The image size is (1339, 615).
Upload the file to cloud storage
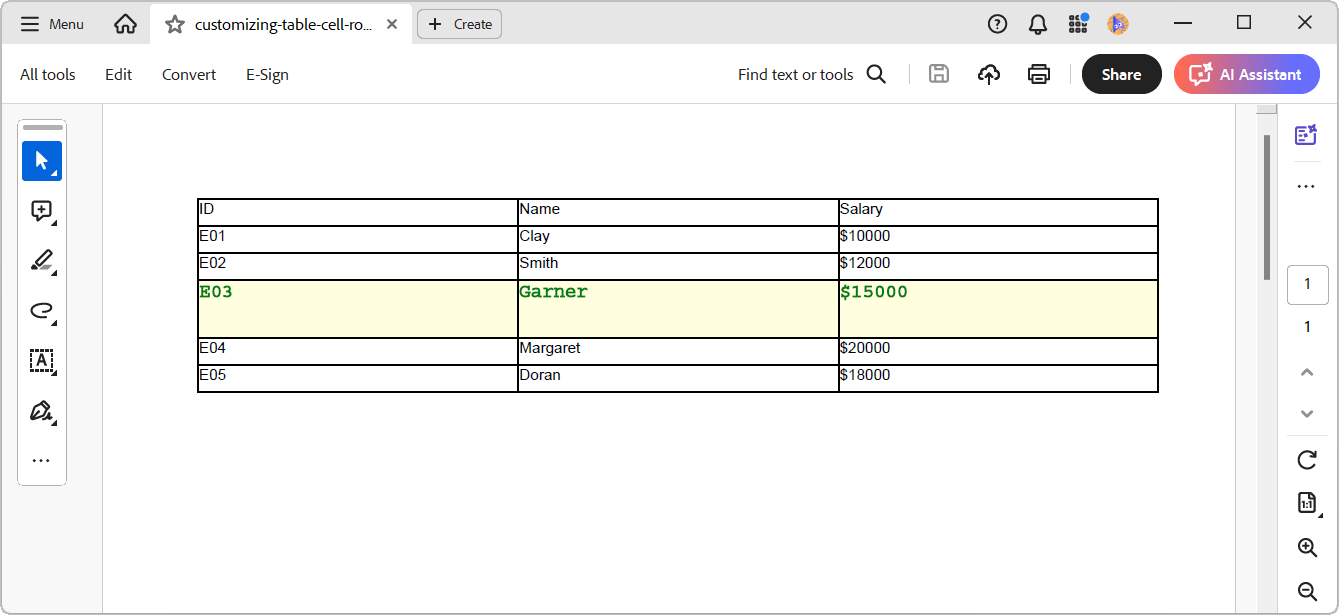pyautogui.click(x=989, y=74)
